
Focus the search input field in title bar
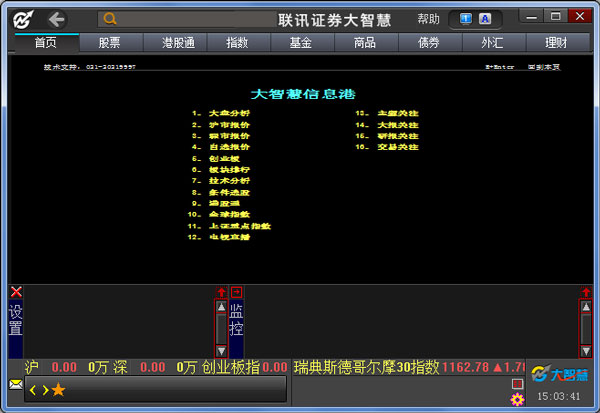click(188, 19)
